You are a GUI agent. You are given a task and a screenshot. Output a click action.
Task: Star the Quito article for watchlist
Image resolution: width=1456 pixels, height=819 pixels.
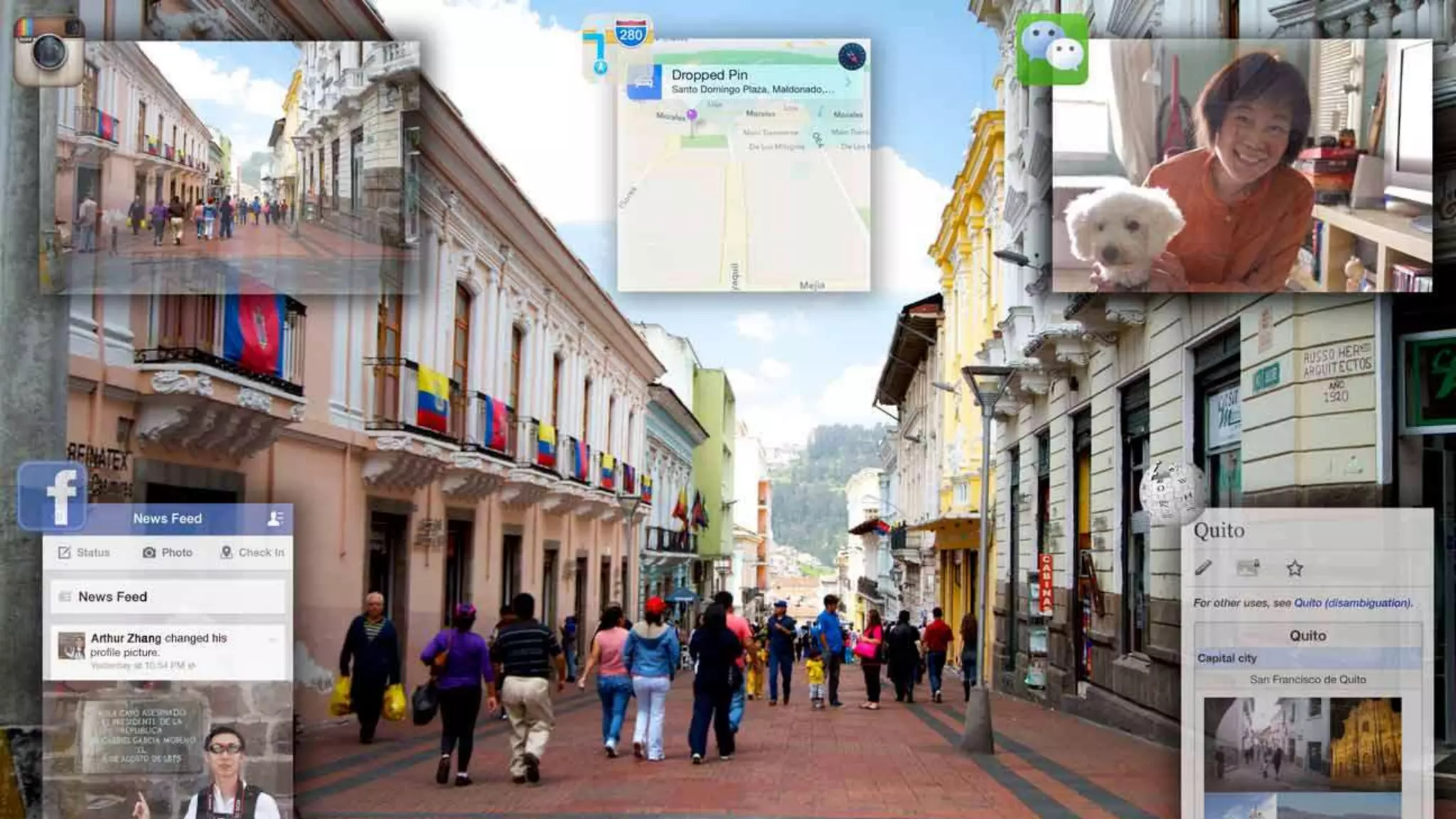[1295, 568]
